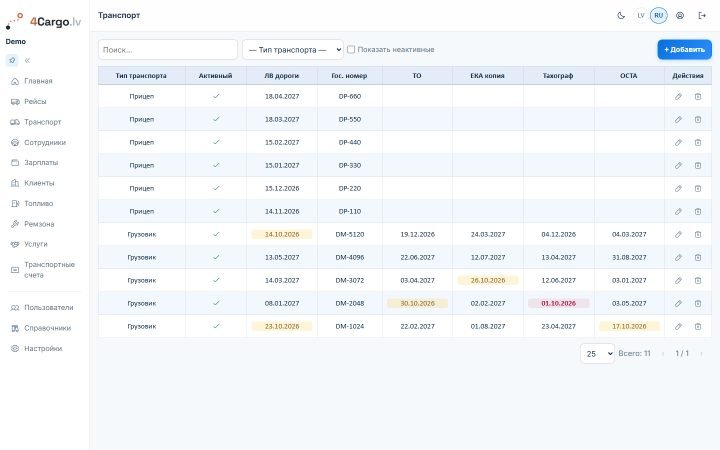720x450 pixels.
Task: Navigate to Сотрудники
Action: point(44,142)
